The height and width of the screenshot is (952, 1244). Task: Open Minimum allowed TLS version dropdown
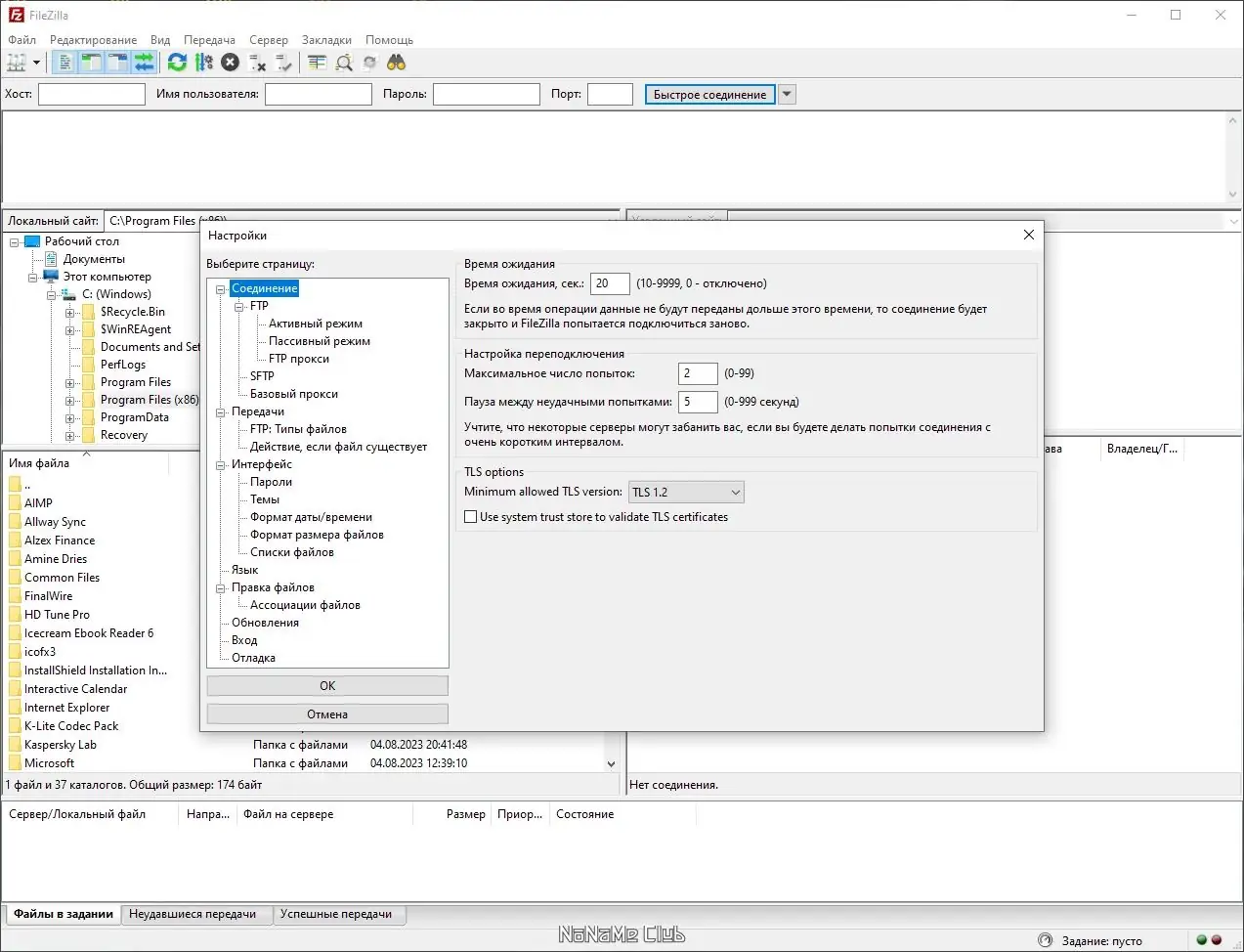686,492
